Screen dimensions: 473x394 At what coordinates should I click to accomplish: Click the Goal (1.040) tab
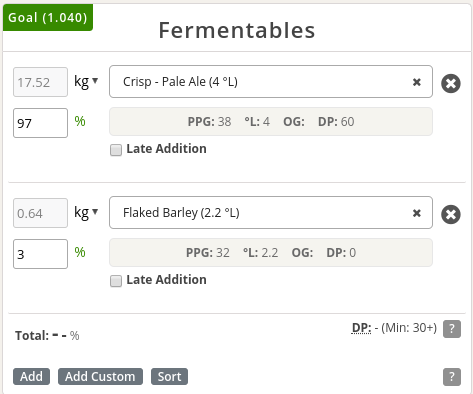[x=48, y=18]
